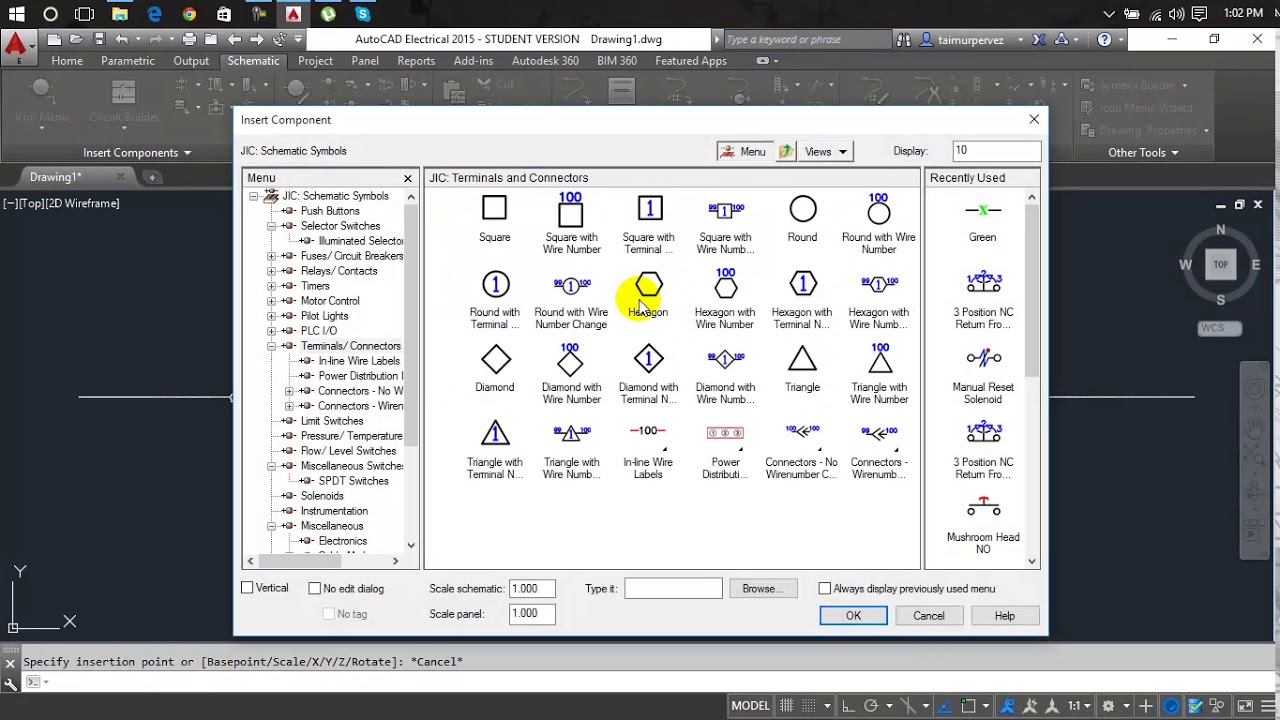Click the Display count field
Image resolution: width=1280 pixels, height=720 pixels.
point(996,151)
